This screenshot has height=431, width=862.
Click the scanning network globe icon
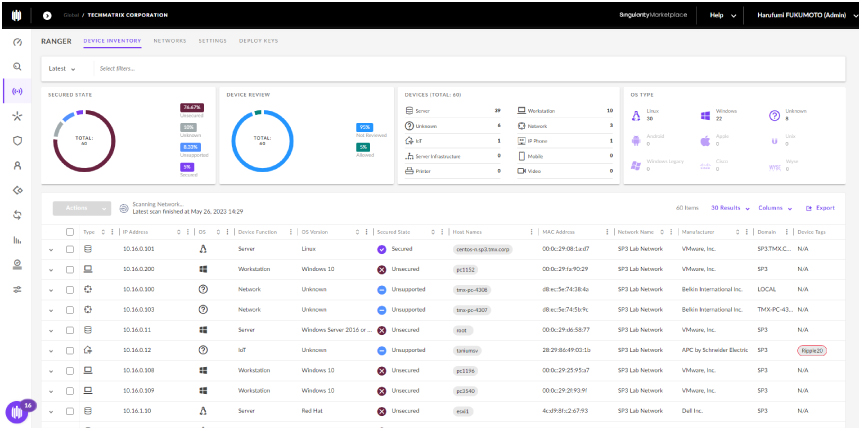(x=124, y=208)
